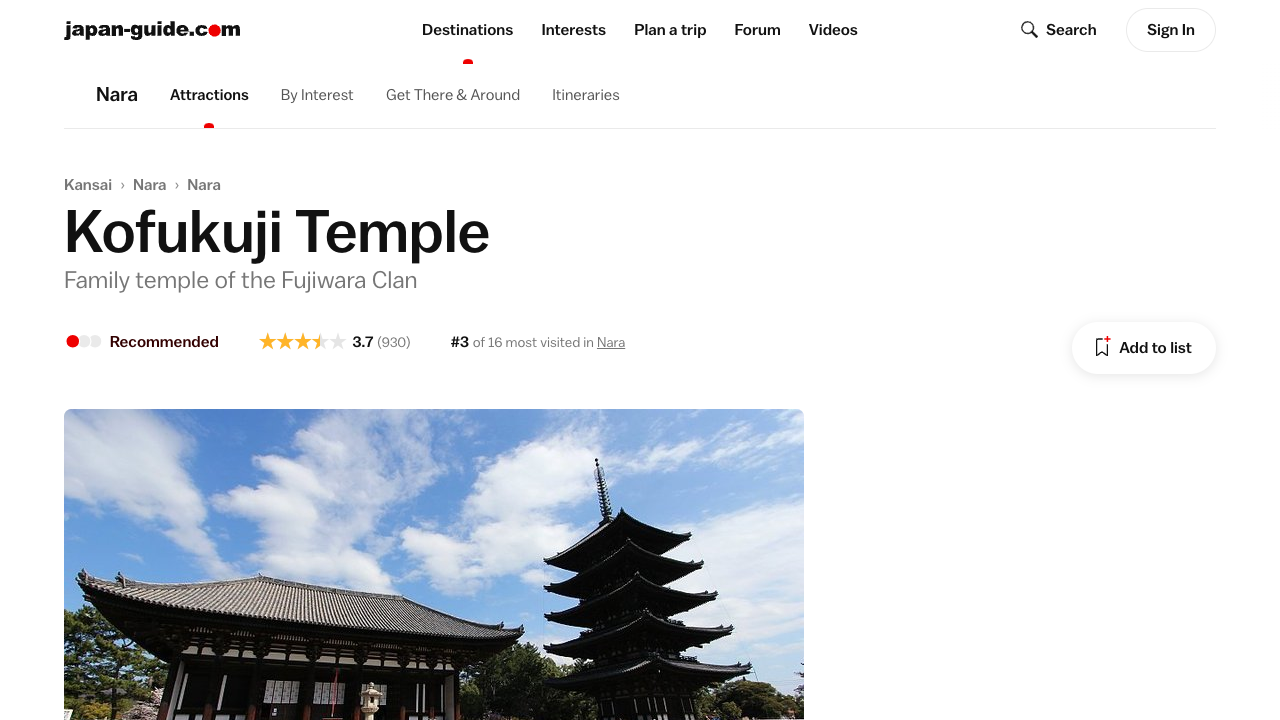
Task: Click the star rating icons
Action: [x=302, y=342]
